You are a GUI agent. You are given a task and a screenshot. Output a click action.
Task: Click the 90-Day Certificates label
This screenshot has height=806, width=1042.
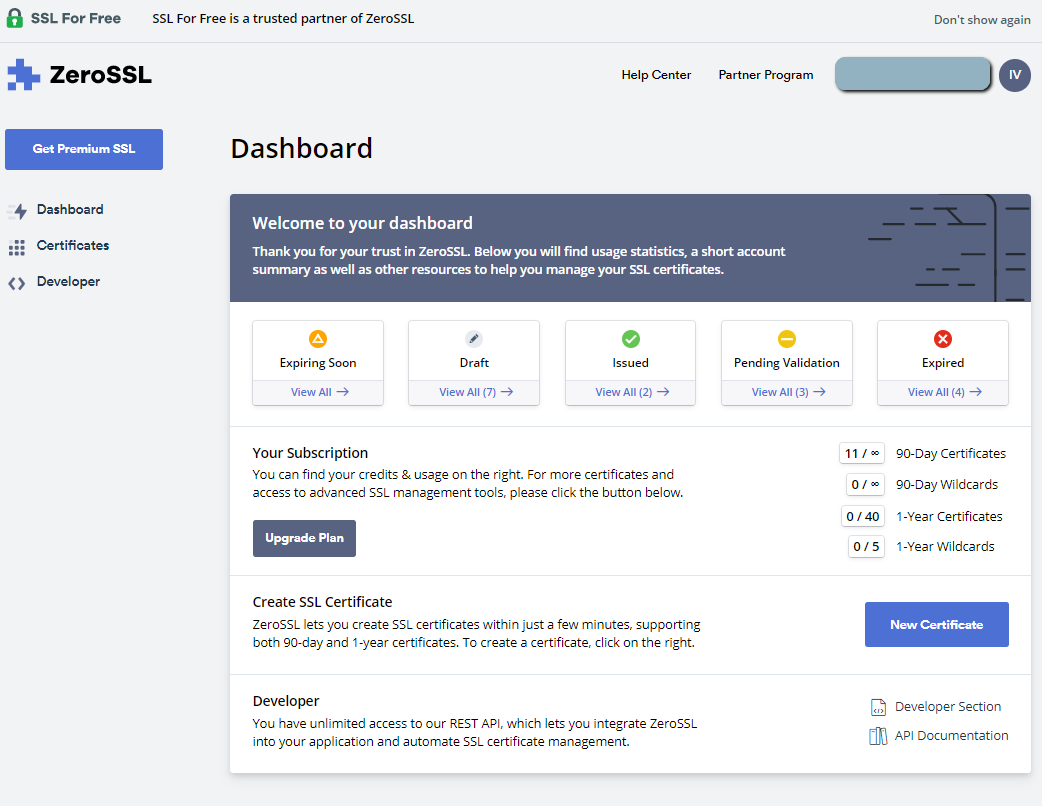click(950, 454)
